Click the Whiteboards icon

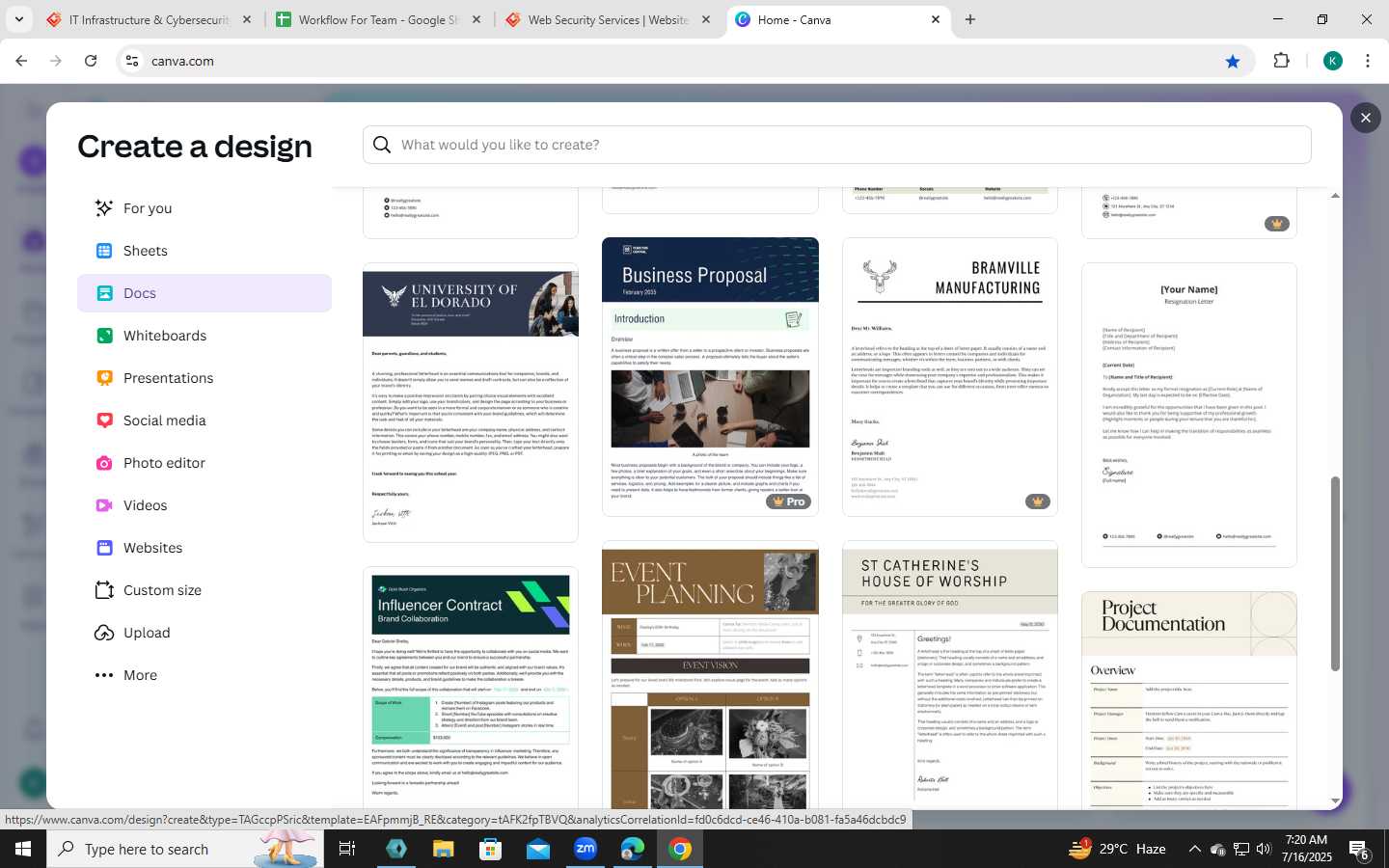(104, 336)
